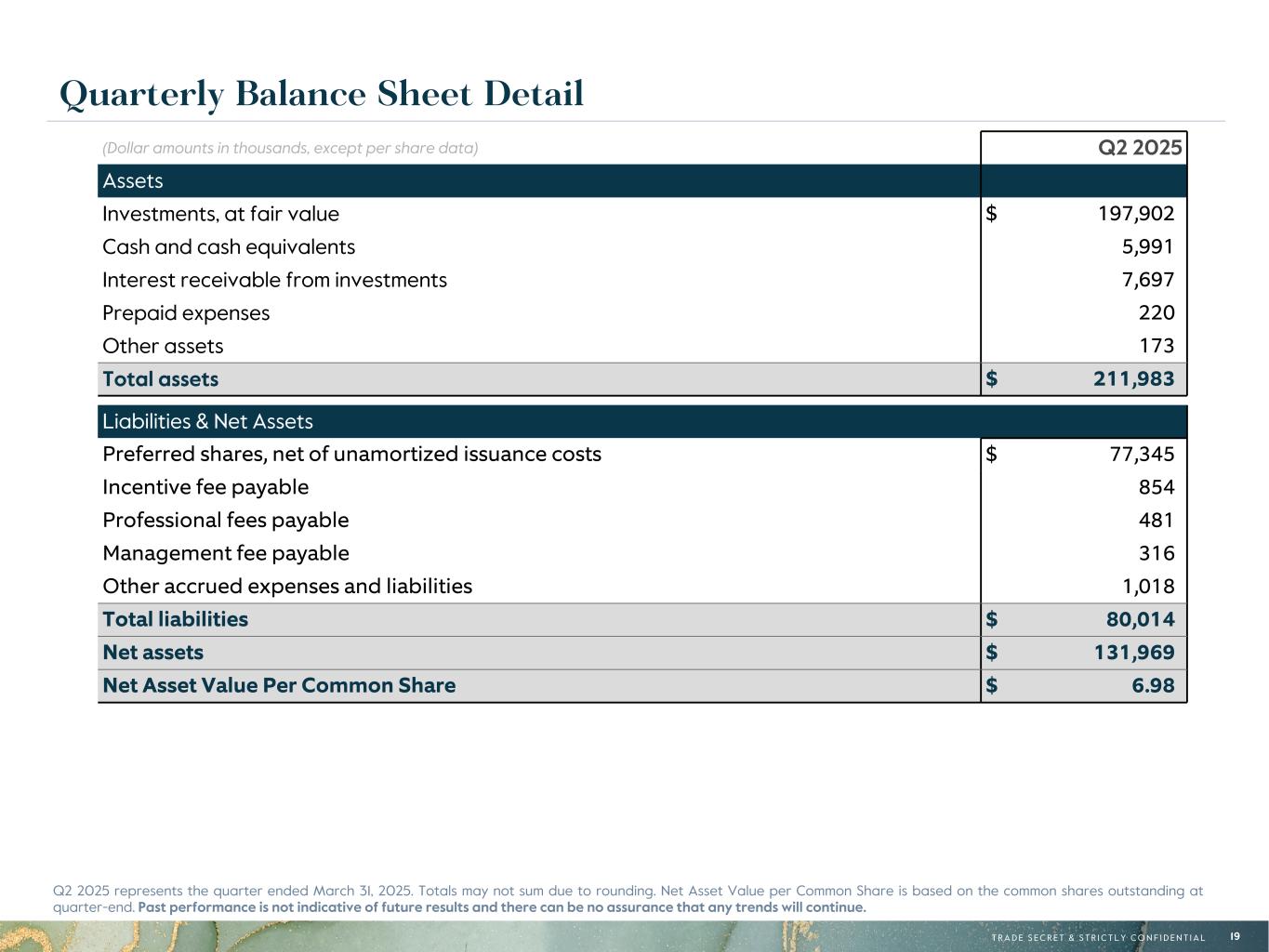Select the Prepaid expenses value 220
Viewport: 1269px width, 952px height.
click(1157, 313)
